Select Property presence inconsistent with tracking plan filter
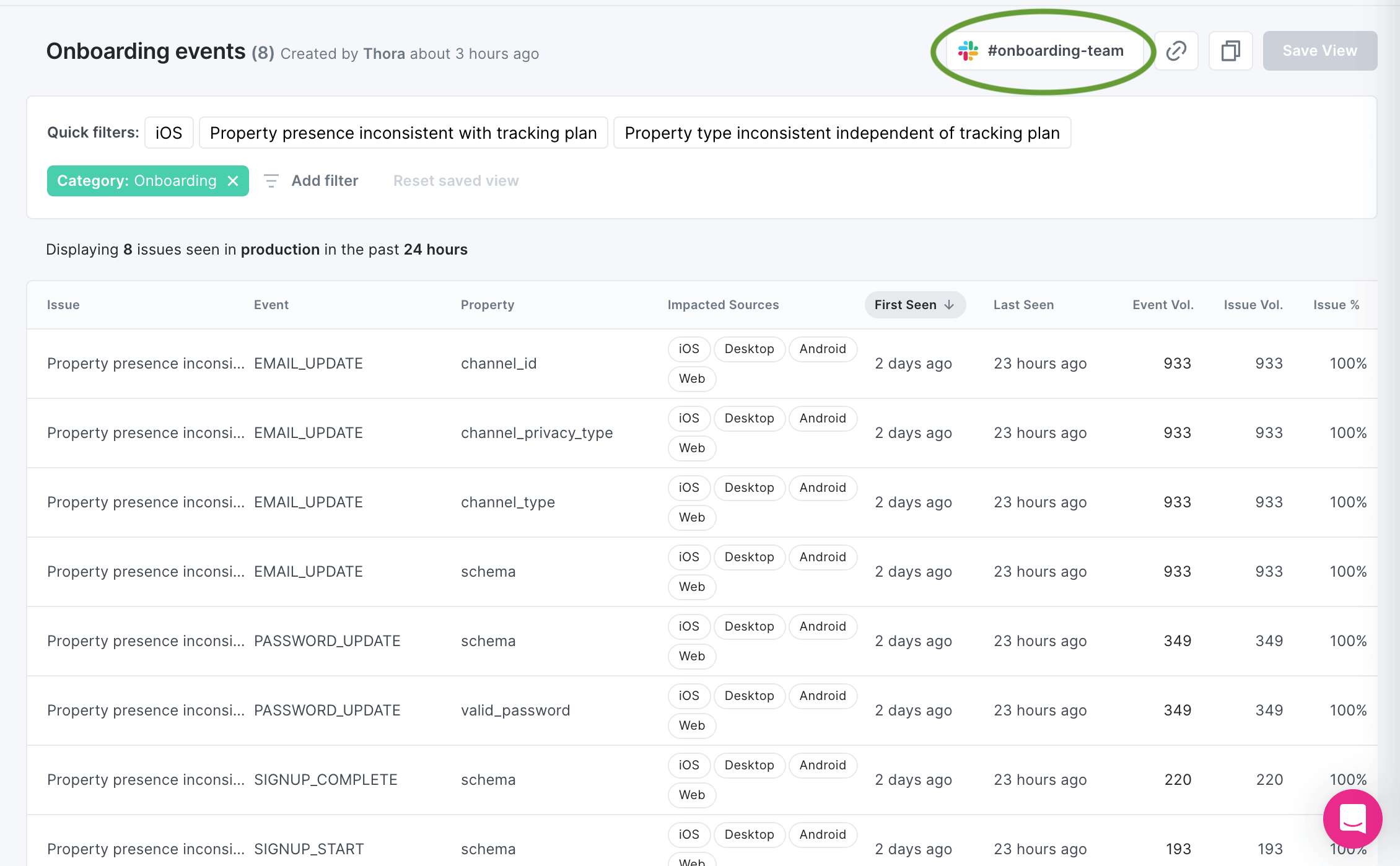The width and height of the screenshot is (1400, 866). click(x=404, y=133)
